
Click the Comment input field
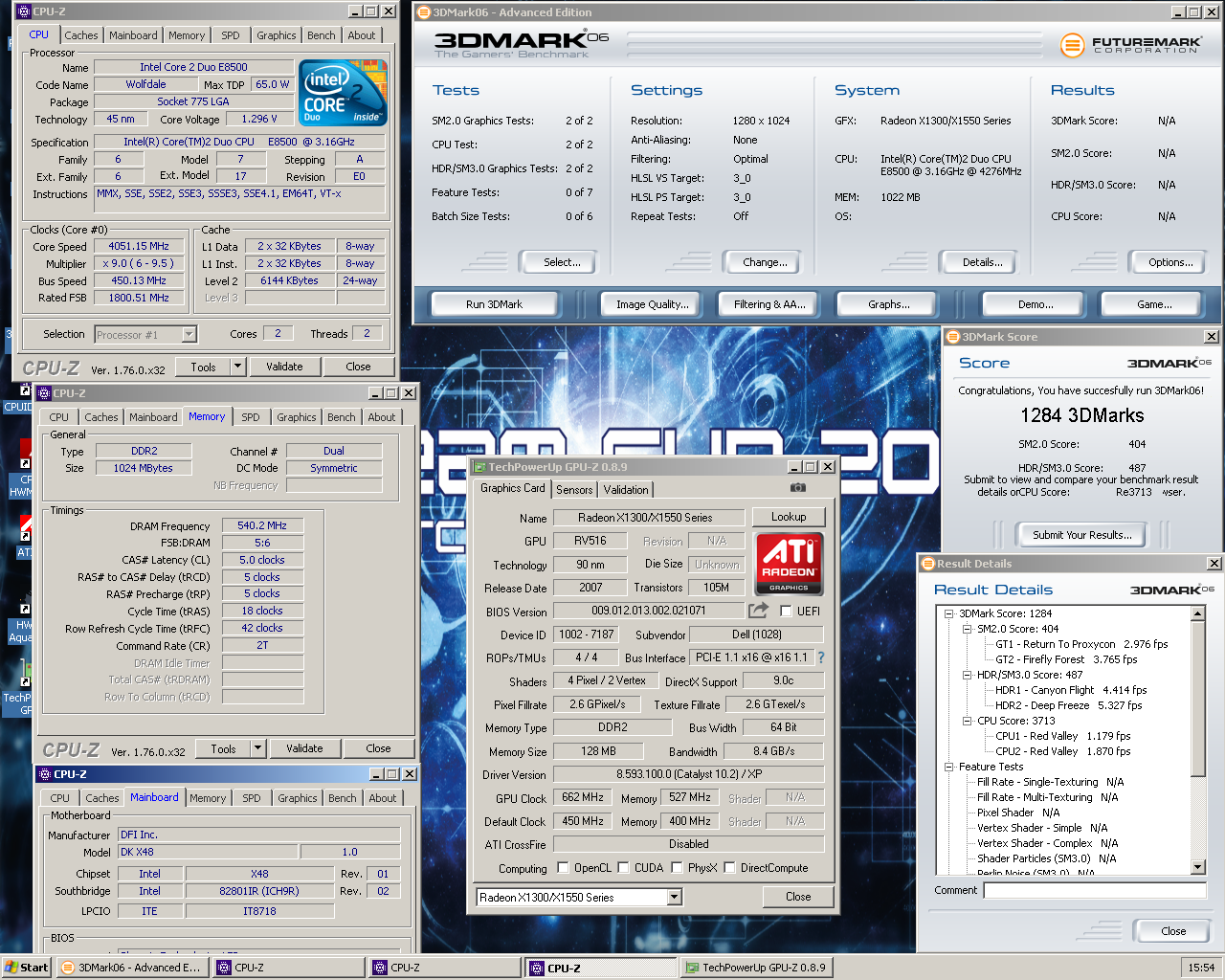click(x=1095, y=890)
